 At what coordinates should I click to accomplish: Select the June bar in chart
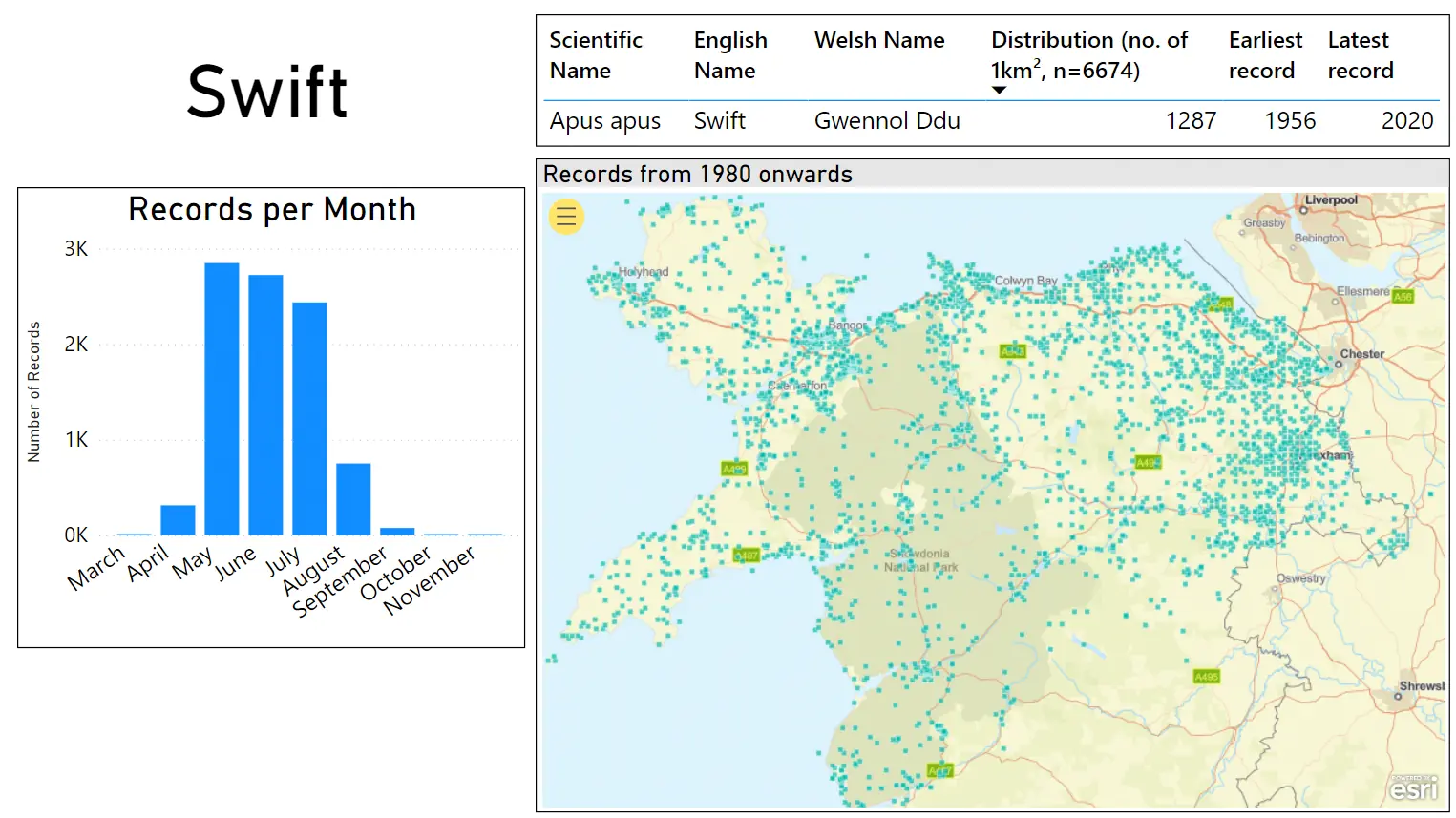(265, 405)
